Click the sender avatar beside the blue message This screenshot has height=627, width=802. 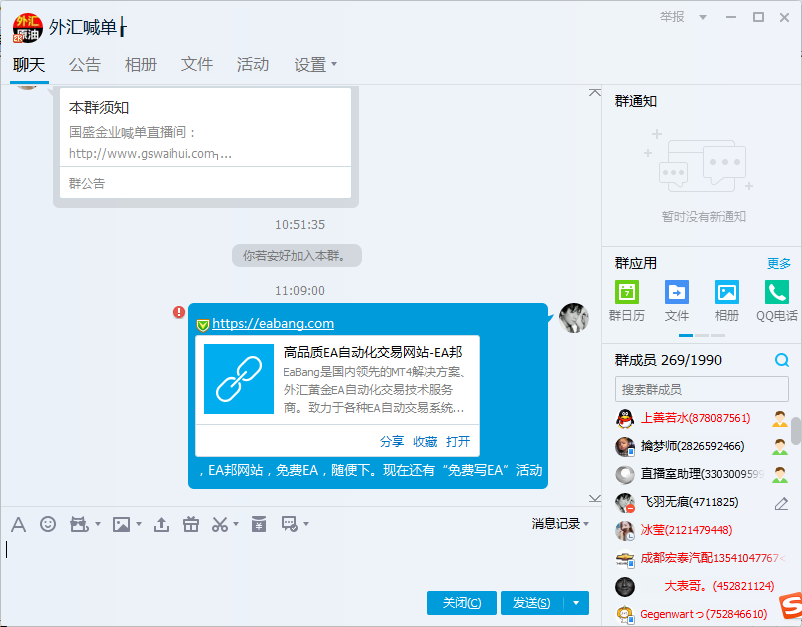[574, 318]
